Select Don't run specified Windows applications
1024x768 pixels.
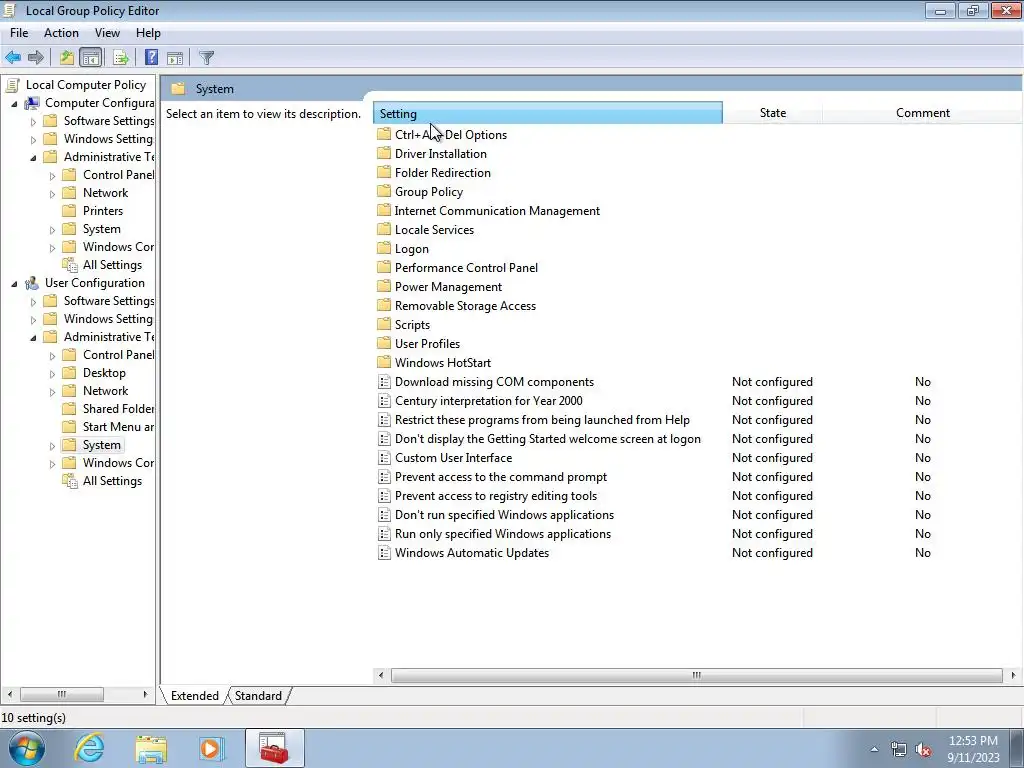(x=504, y=515)
